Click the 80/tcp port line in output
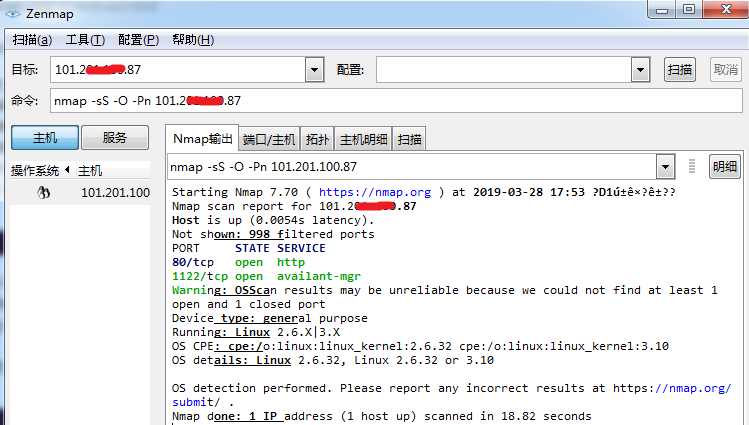This screenshot has width=749, height=425. [238, 262]
